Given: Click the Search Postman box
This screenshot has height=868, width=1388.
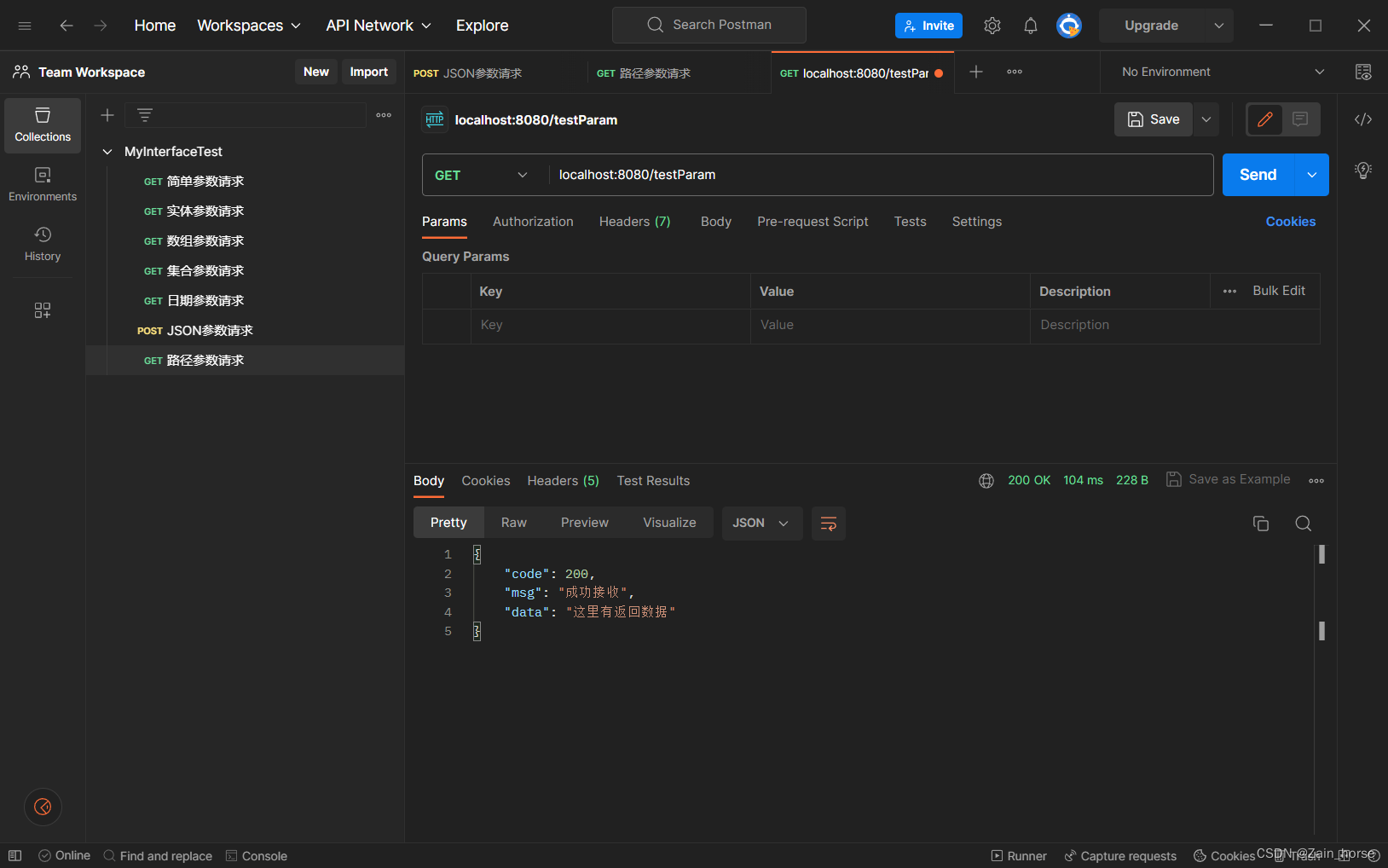Looking at the screenshot, I should pyautogui.click(x=709, y=25).
